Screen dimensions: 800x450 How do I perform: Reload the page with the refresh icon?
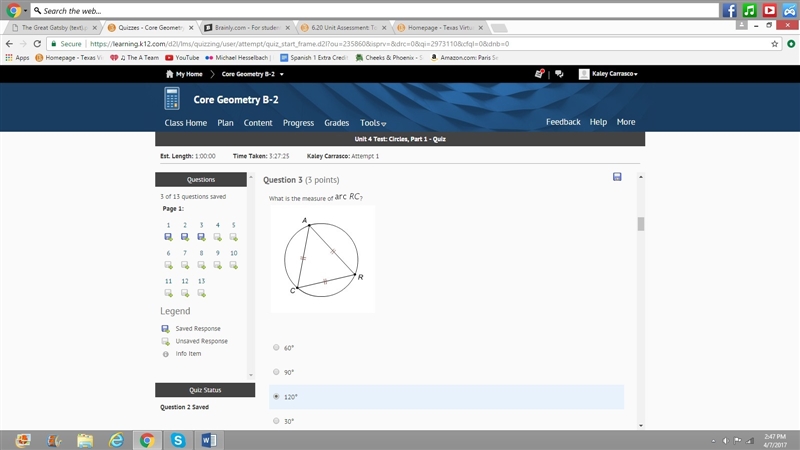click(x=37, y=44)
